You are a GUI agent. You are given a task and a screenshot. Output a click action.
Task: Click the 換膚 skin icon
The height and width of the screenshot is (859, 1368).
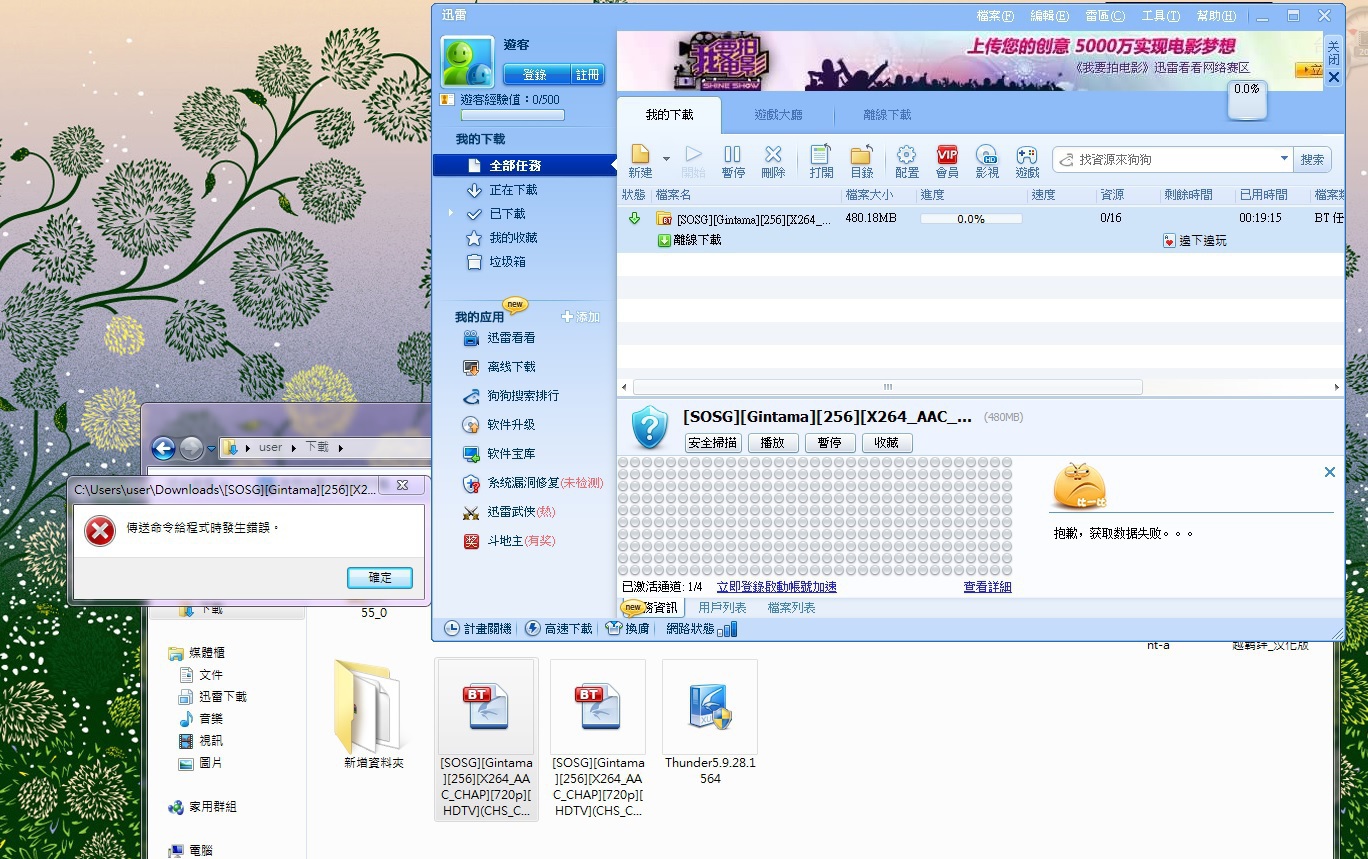tap(614, 629)
